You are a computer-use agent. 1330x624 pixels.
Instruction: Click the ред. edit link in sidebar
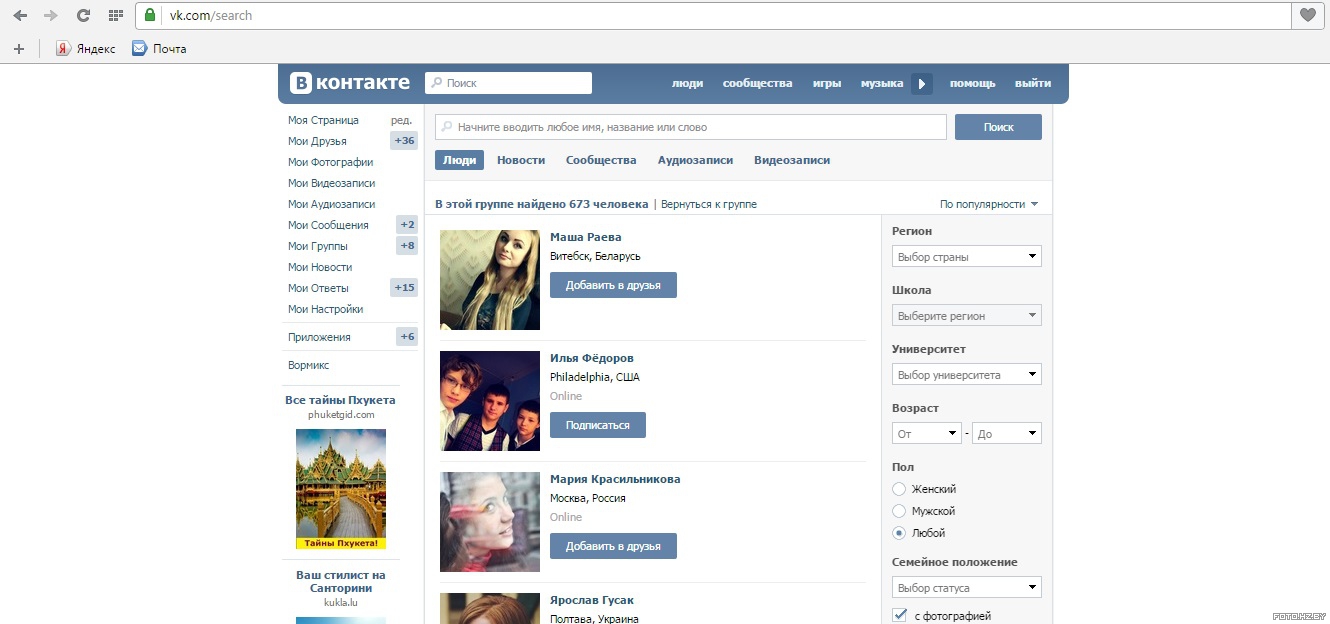tap(402, 120)
